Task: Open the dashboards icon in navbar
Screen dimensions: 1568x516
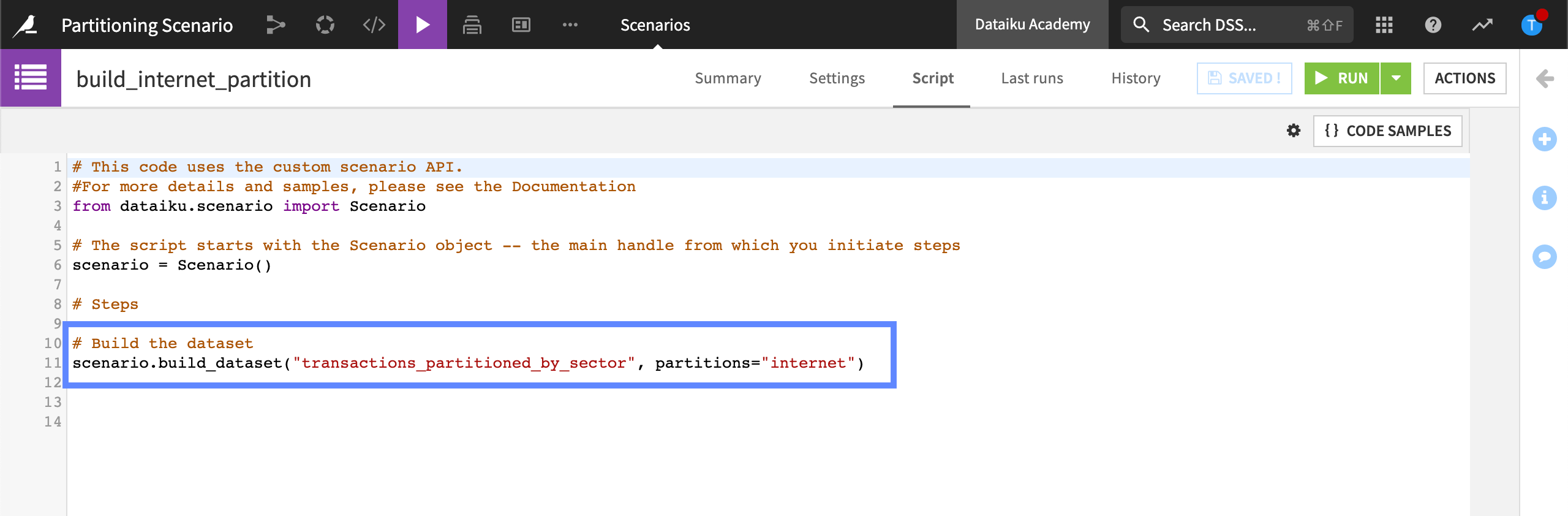Action: point(521,25)
